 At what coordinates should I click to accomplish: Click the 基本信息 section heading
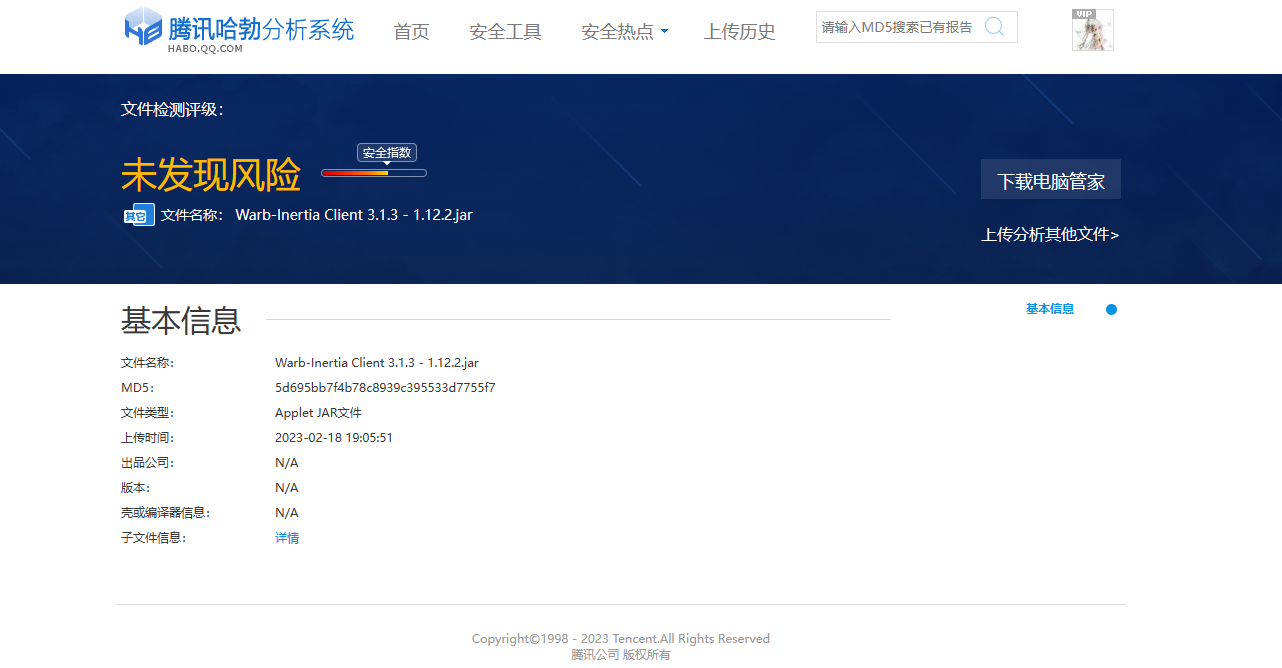[x=181, y=320]
